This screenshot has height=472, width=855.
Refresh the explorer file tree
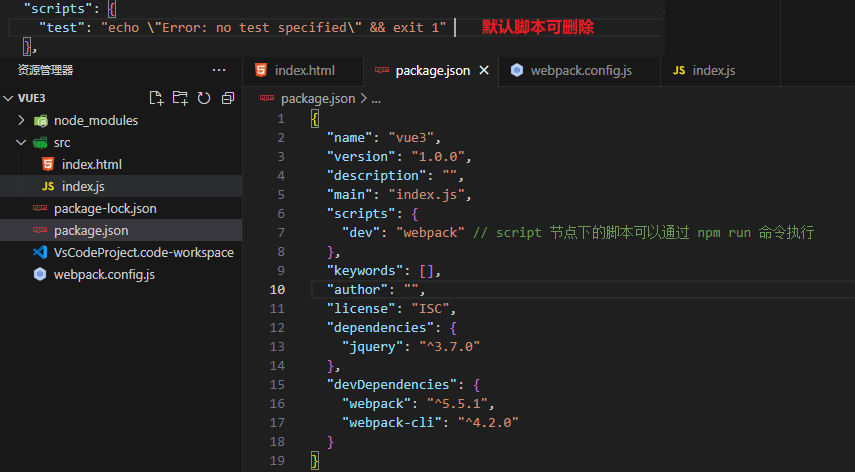click(204, 98)
